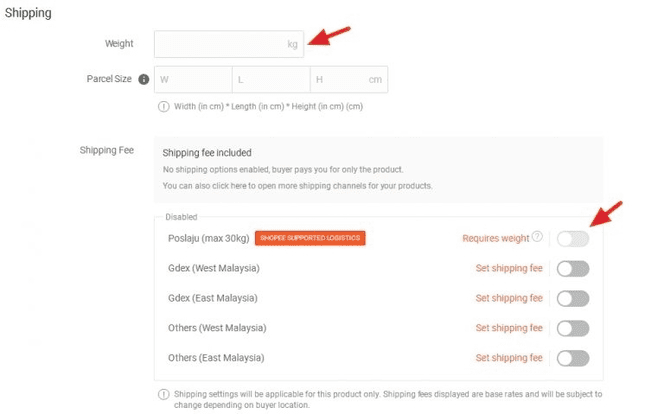Click the Weight input field
The image size is (664, 414).
pyautogui.click(x=220, y=44)
